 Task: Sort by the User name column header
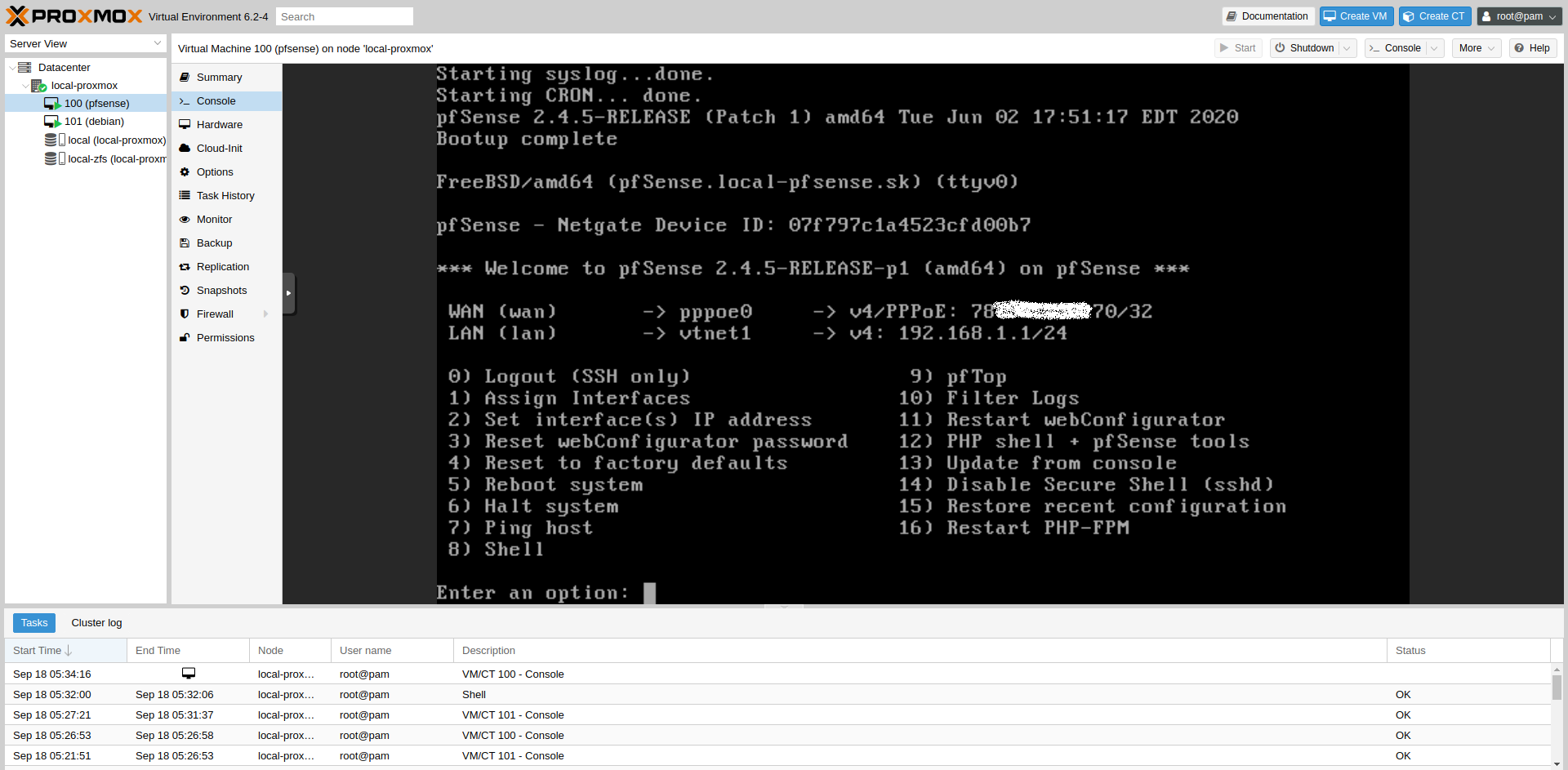[392, 651]
